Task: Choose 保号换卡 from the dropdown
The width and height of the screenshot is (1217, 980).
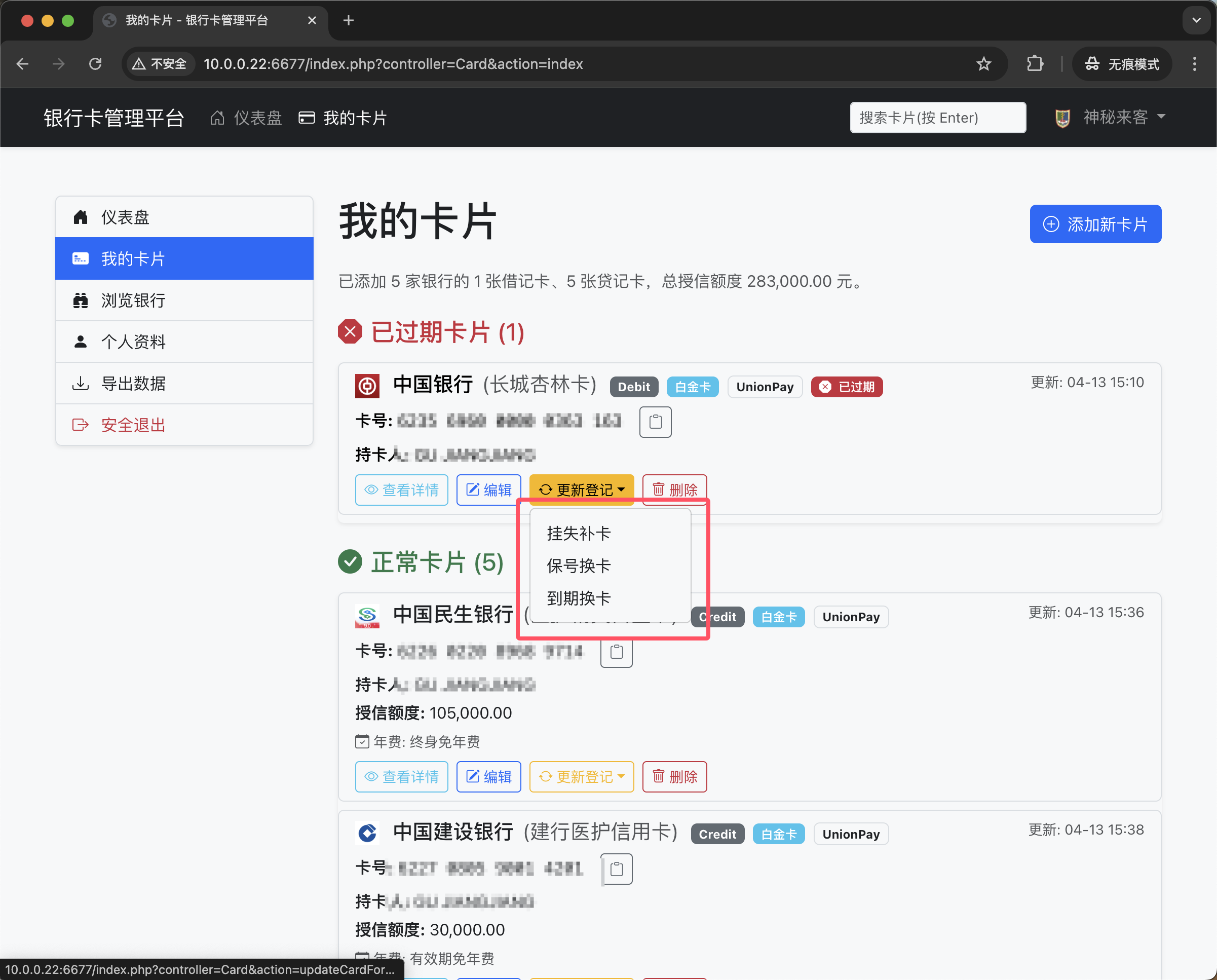Action: pos(610,566)
